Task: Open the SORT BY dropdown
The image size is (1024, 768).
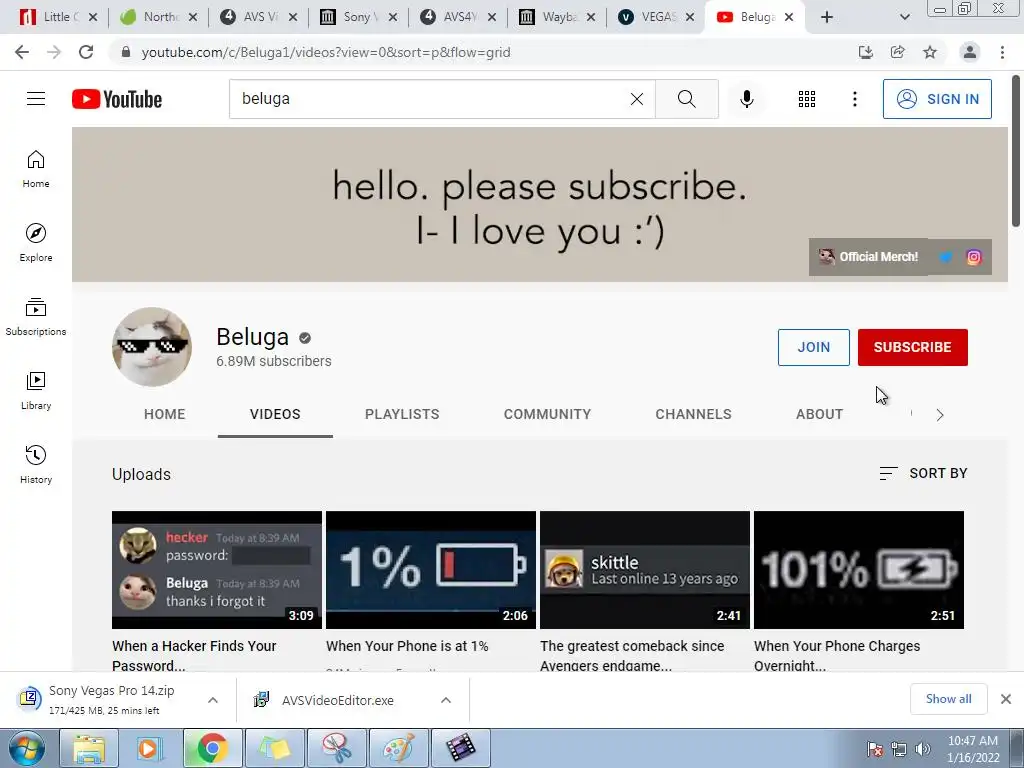Action: coord(923,473)
